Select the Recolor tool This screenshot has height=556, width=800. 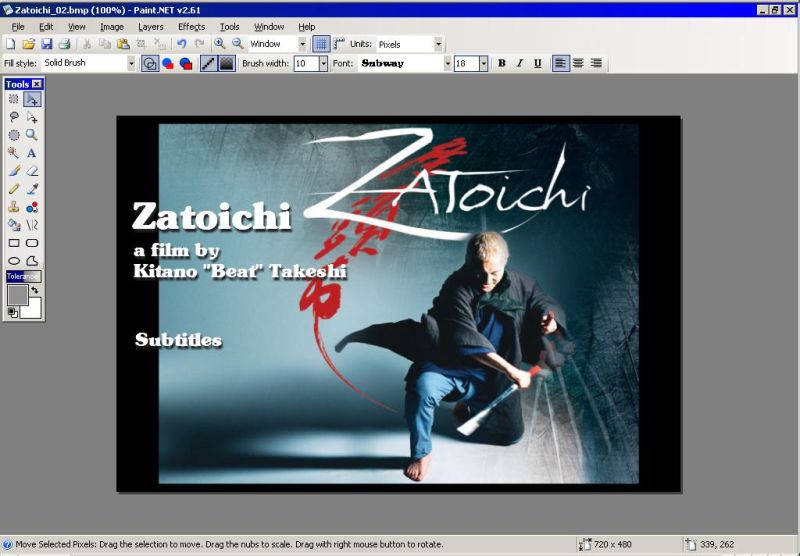click(x=32, y=207)
